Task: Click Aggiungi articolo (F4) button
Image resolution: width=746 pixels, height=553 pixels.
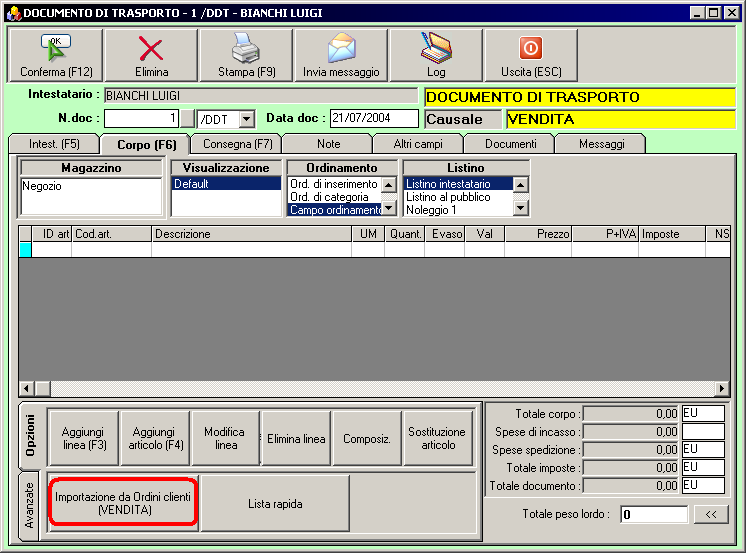Action: tap(155, 438)
